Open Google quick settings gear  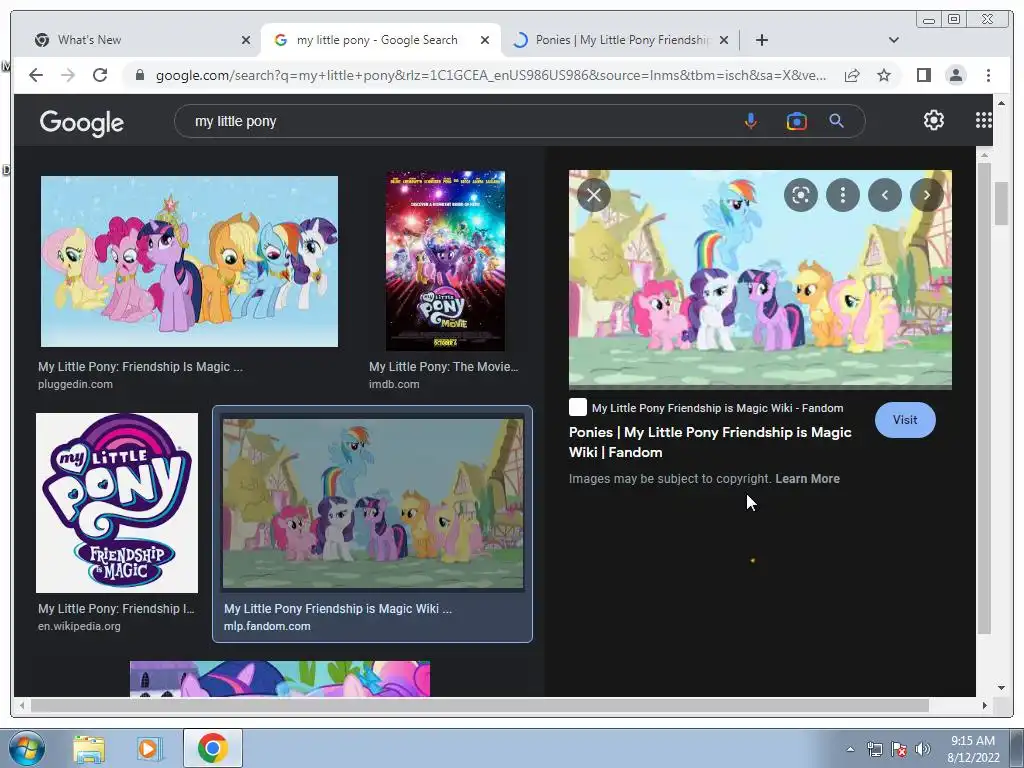point(934,120)
